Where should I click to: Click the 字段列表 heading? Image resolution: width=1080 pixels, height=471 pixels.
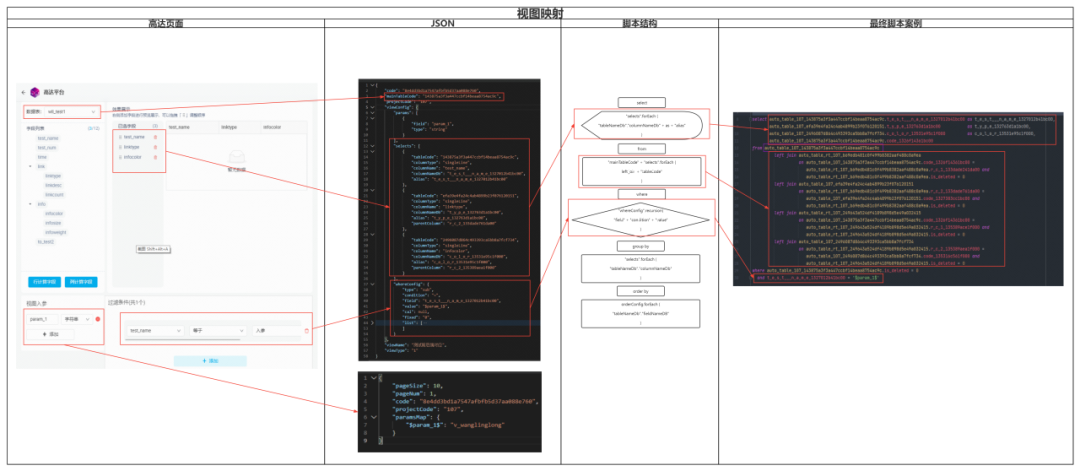click(36, 128)
